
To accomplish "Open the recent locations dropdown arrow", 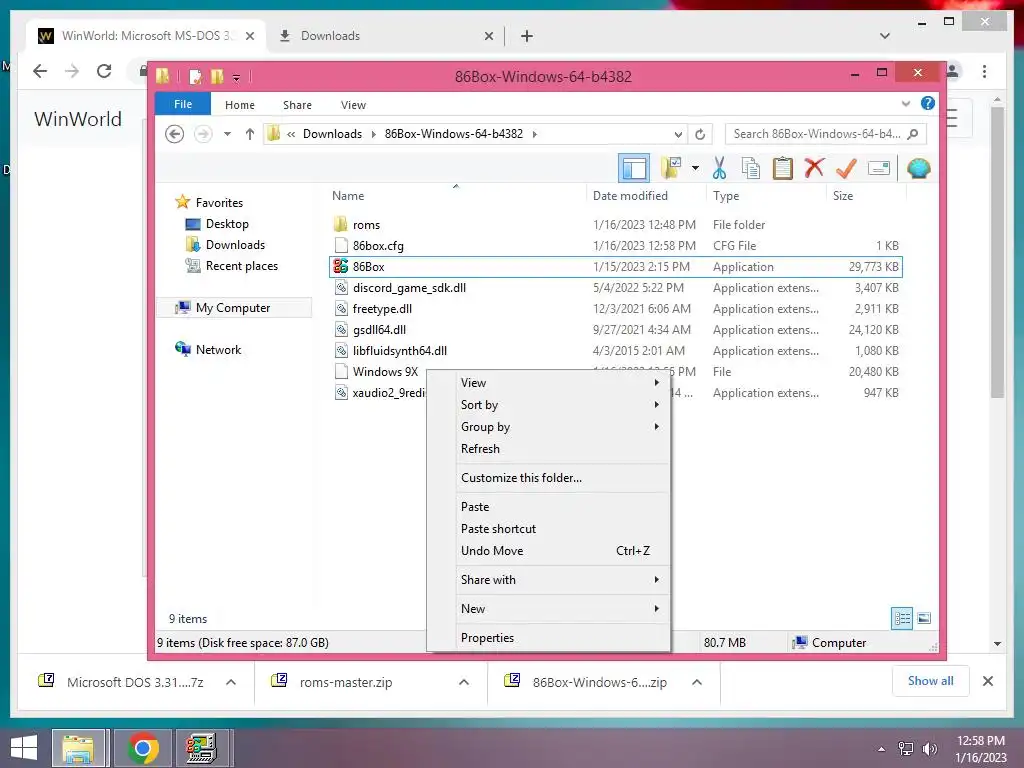I will (x=227, y=134).
